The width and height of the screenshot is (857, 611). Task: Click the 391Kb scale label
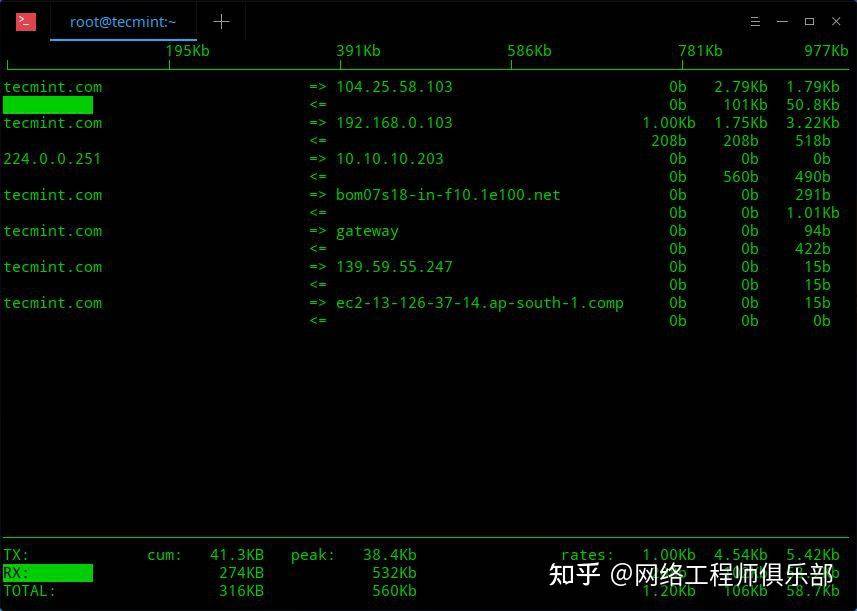coord(358,51)
